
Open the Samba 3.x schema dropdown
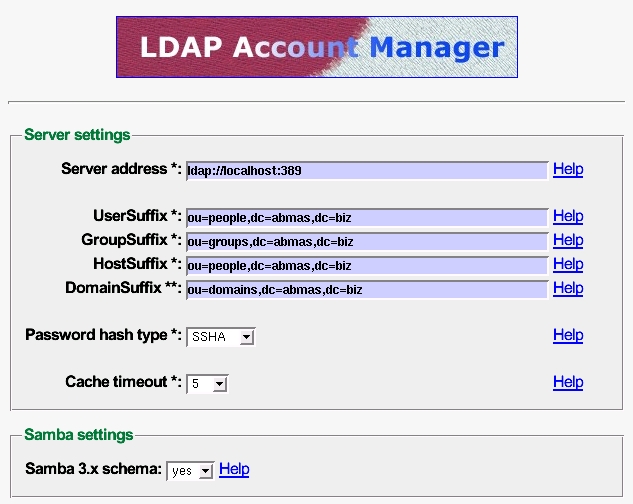click(190, 470)
